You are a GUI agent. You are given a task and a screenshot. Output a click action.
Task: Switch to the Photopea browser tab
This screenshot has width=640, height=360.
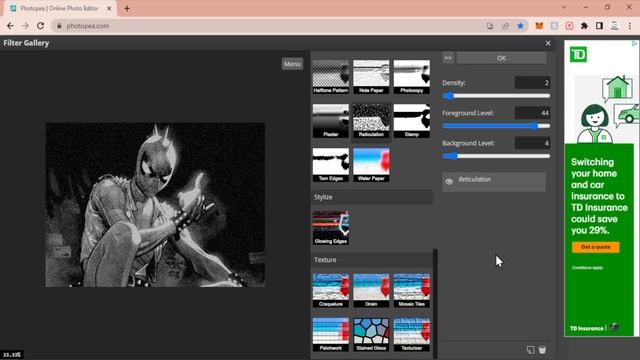pos(60,9)
